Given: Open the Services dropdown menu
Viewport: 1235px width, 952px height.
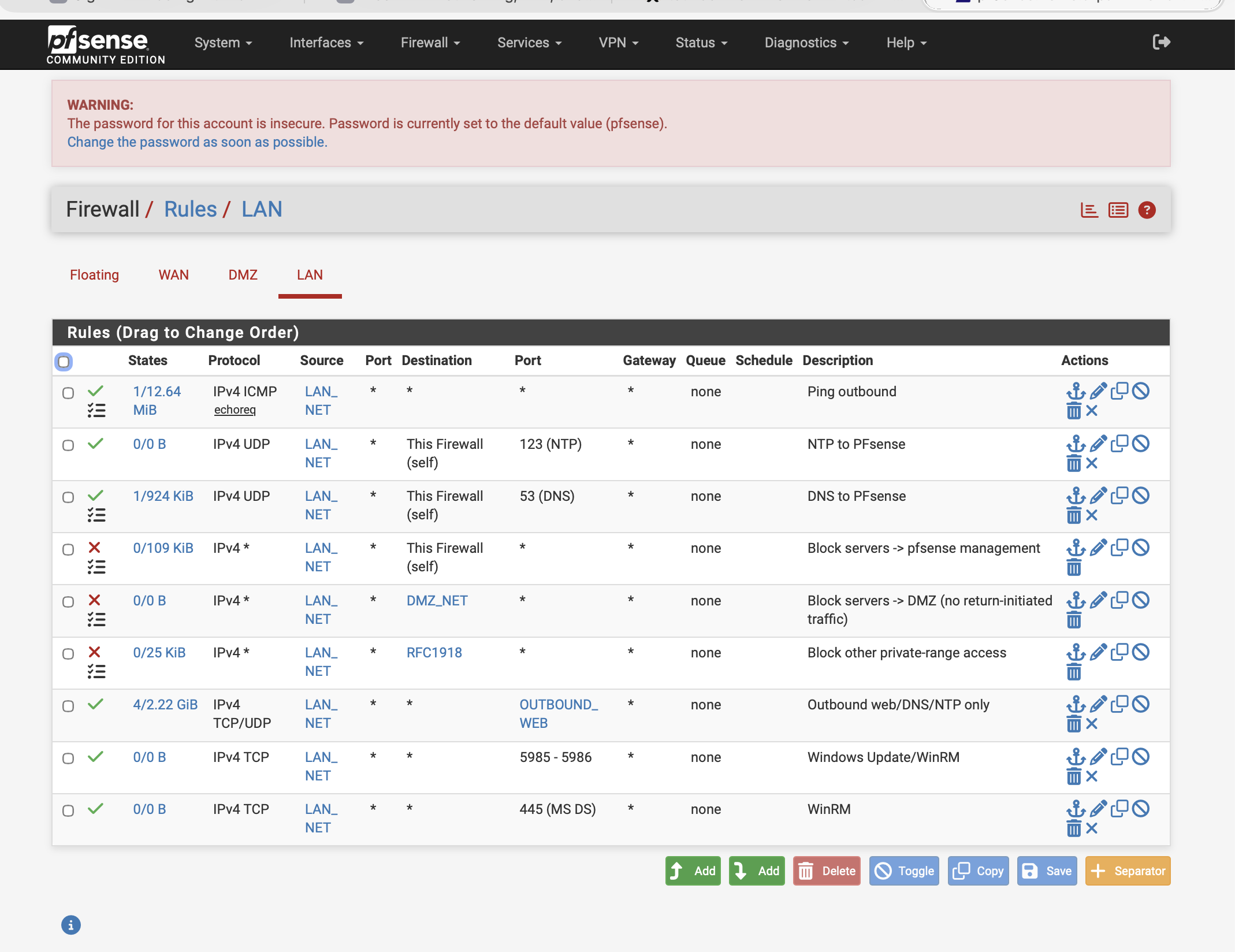Looking at the screenshot, I should click(x=529, y=43).
